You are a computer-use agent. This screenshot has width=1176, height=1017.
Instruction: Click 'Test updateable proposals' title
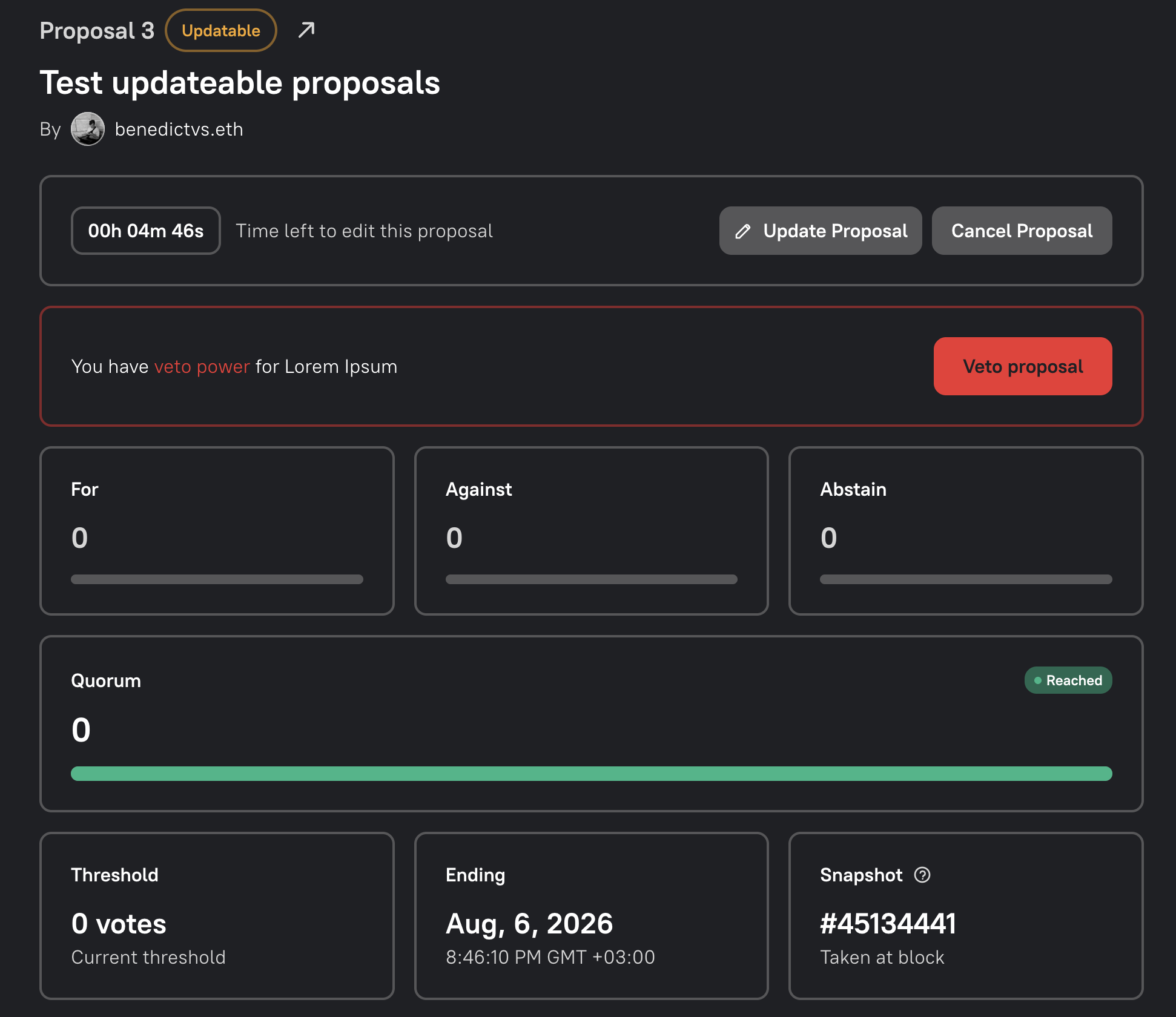[x=240, y=83]
